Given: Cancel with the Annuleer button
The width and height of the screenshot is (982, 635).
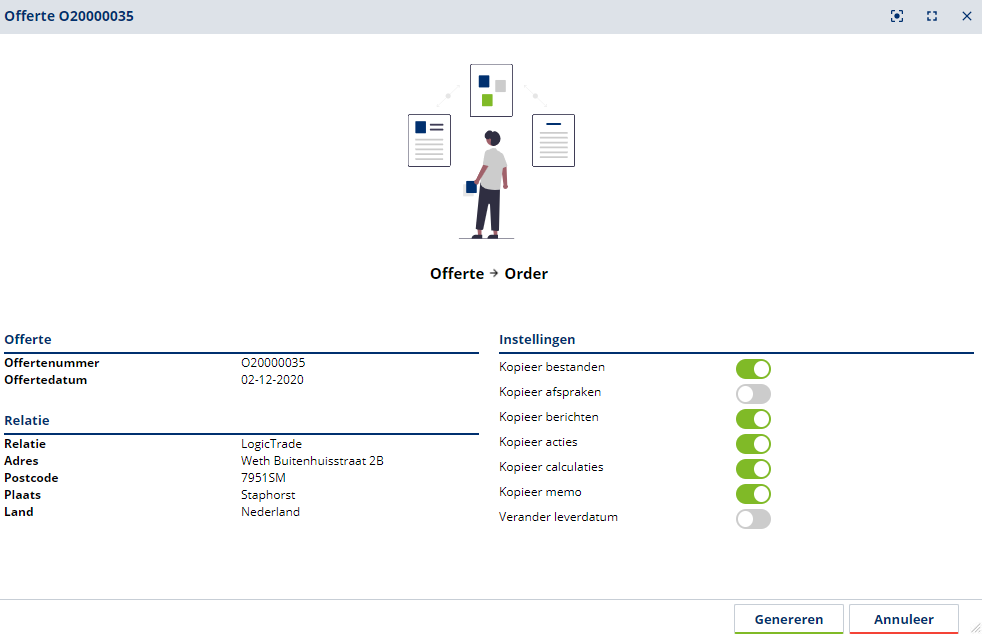Looking at the screenshot, I should coord(904,619).
